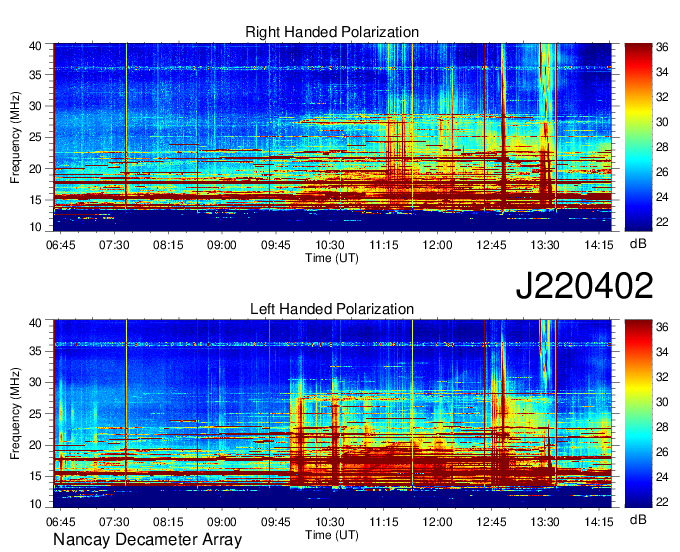The image size is (680, 552).
Task: Click the "dB" unit label of the lower colorbar
Action: coord(638,520)
